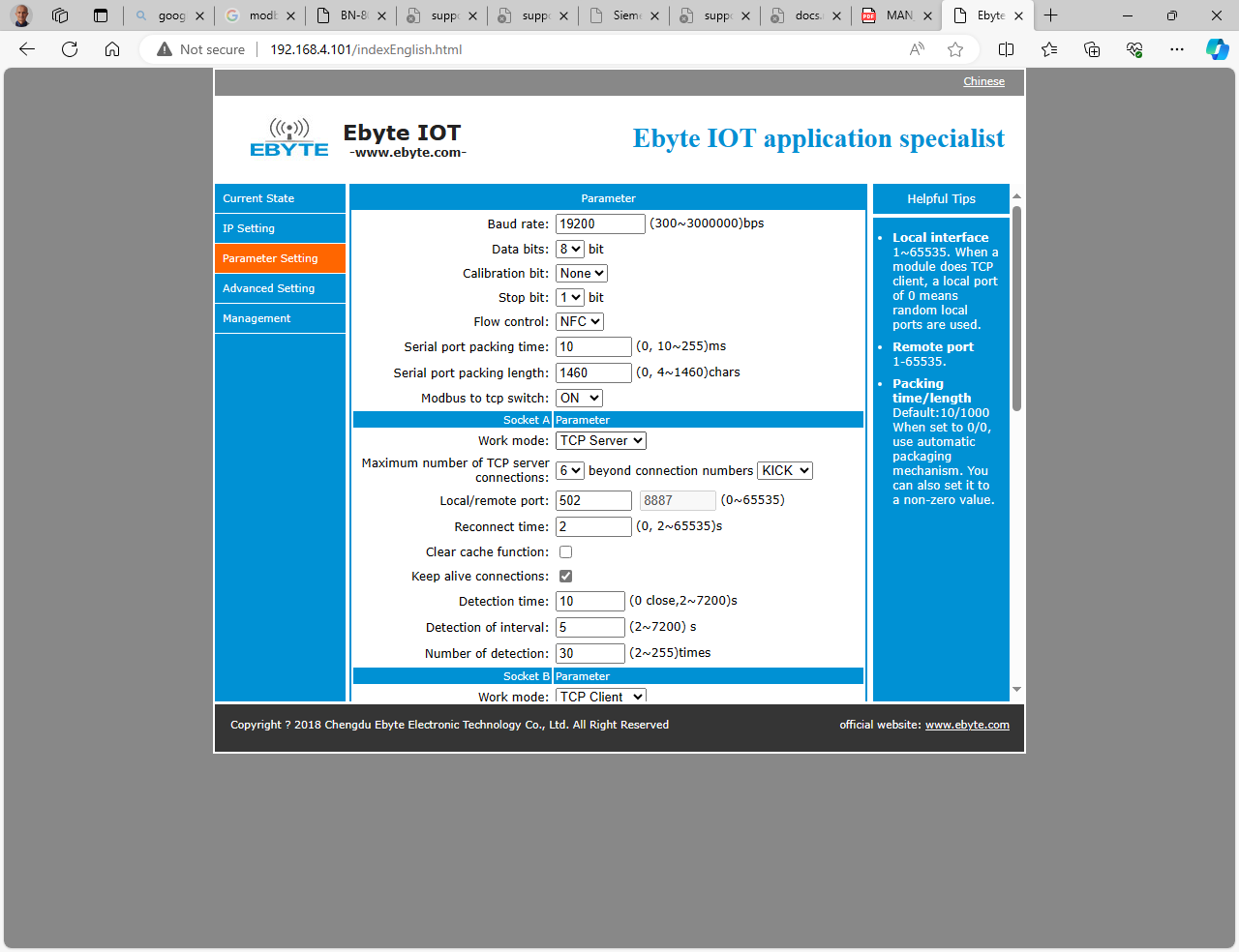Switch to the BN-8 tab
Viewport: 1239px width, 952px height.
tap(353, 15)
